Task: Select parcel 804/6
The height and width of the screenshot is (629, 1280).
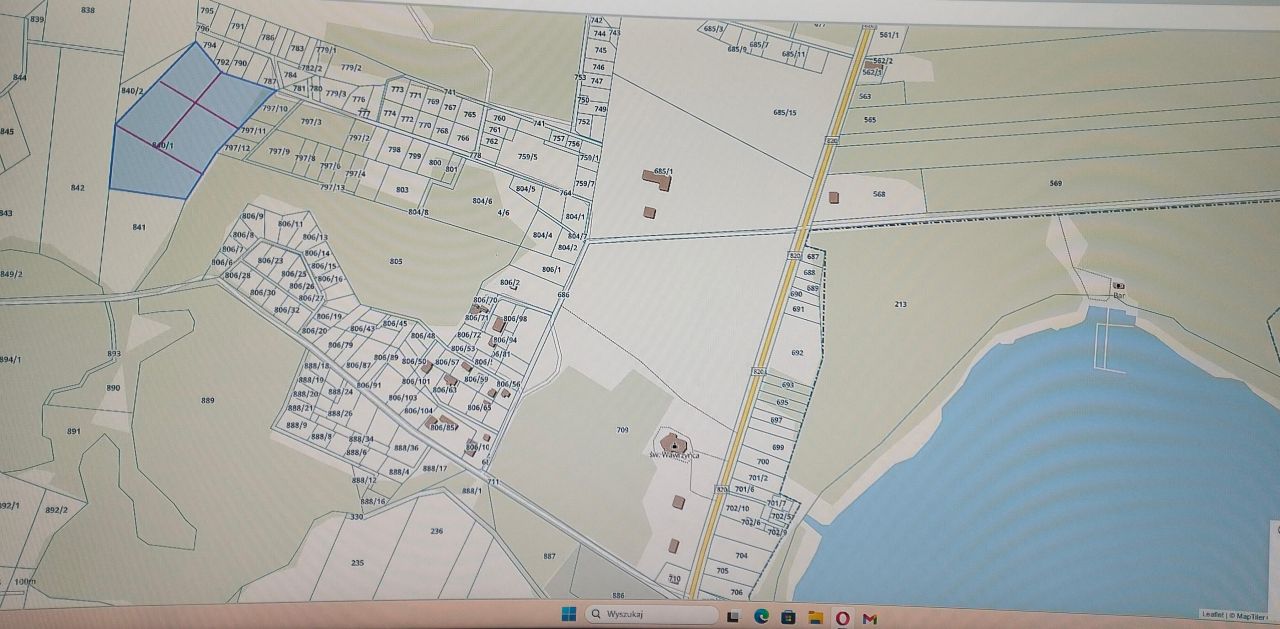Action: tap(482, 201)
